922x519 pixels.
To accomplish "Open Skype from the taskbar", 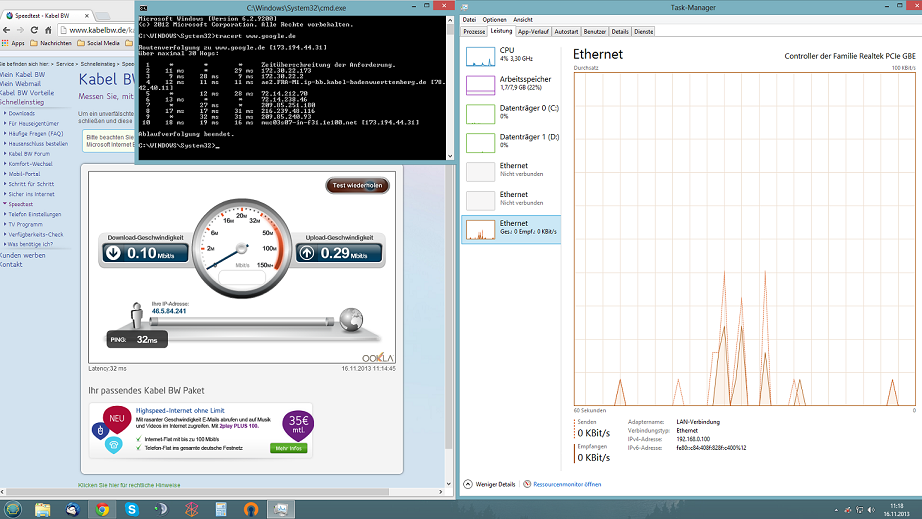I will (132, 509).
